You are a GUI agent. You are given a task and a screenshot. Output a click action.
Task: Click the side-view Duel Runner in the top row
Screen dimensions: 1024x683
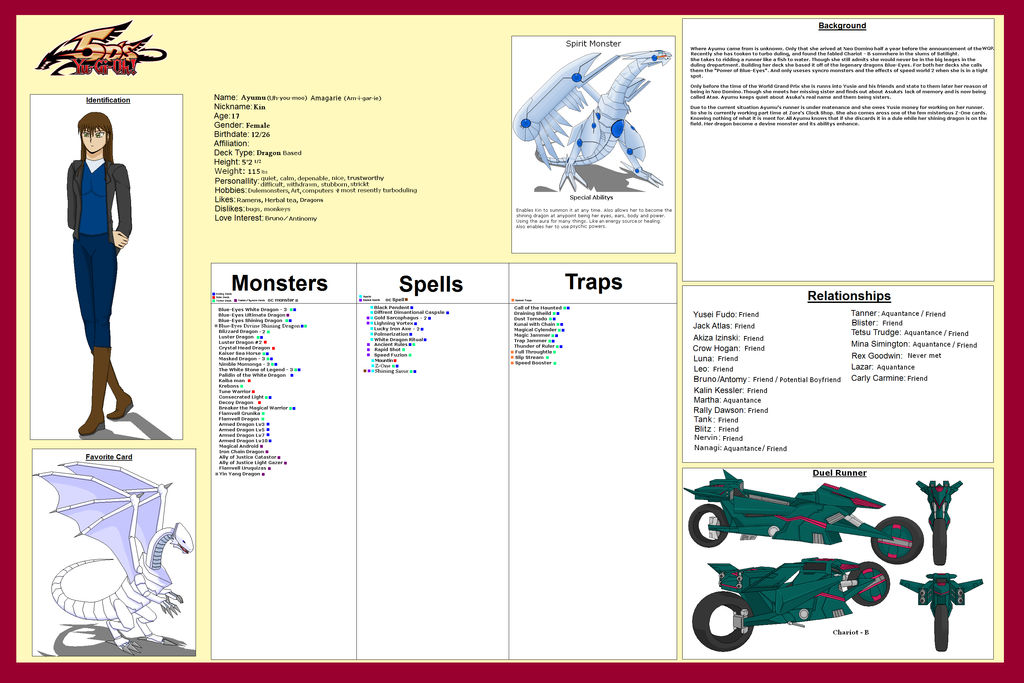pyautogui.click(x=803, y=516)
